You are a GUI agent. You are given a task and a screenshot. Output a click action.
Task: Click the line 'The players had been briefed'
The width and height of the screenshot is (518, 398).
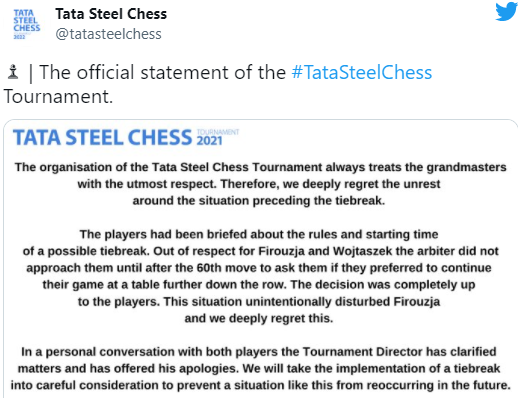tap(259, 234)
